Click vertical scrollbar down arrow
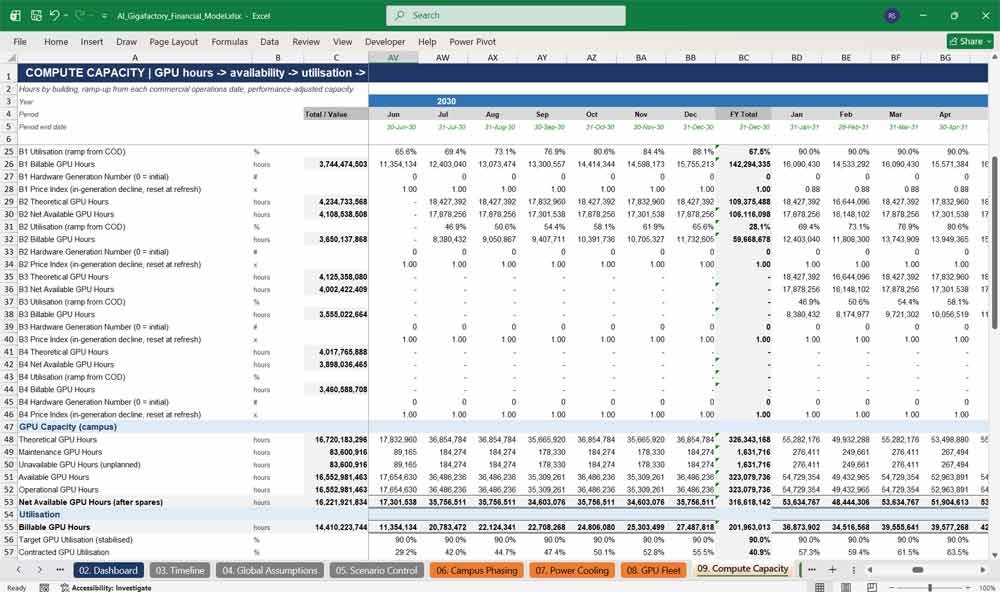This screenshot has width=1000, height=592. point(994,555)
